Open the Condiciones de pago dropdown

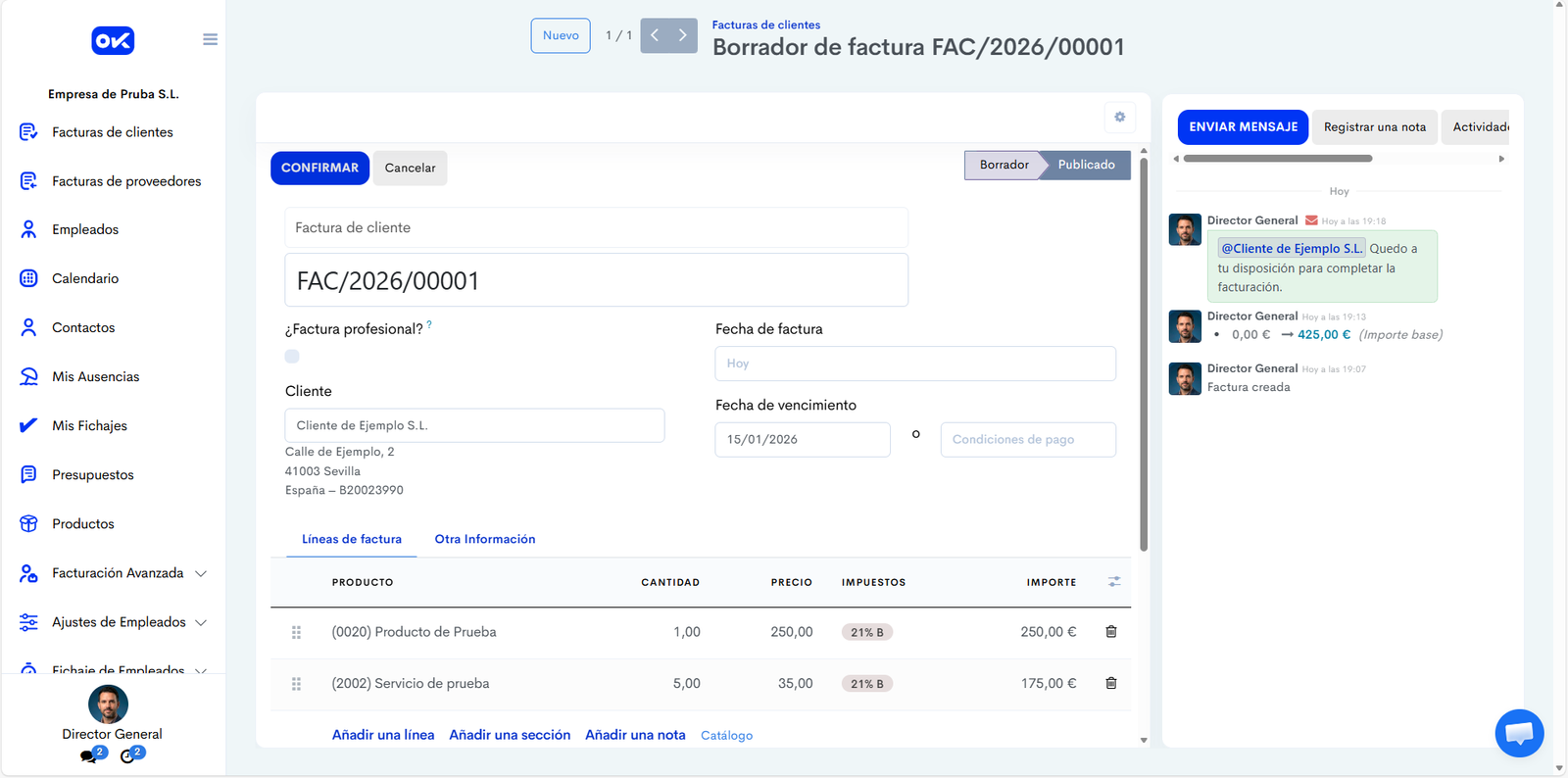(x=1027, y=440)
